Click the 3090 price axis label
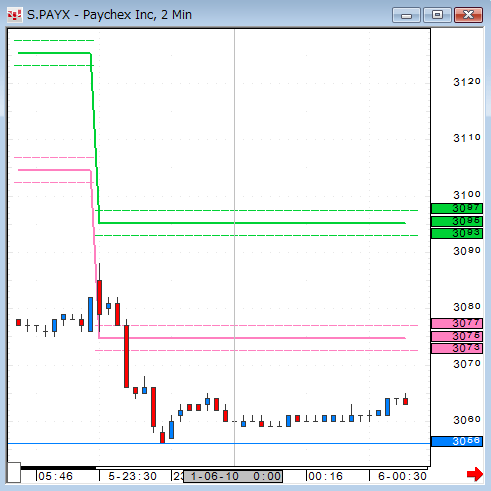This screenshot has height=491, width=491. point(467,251)
